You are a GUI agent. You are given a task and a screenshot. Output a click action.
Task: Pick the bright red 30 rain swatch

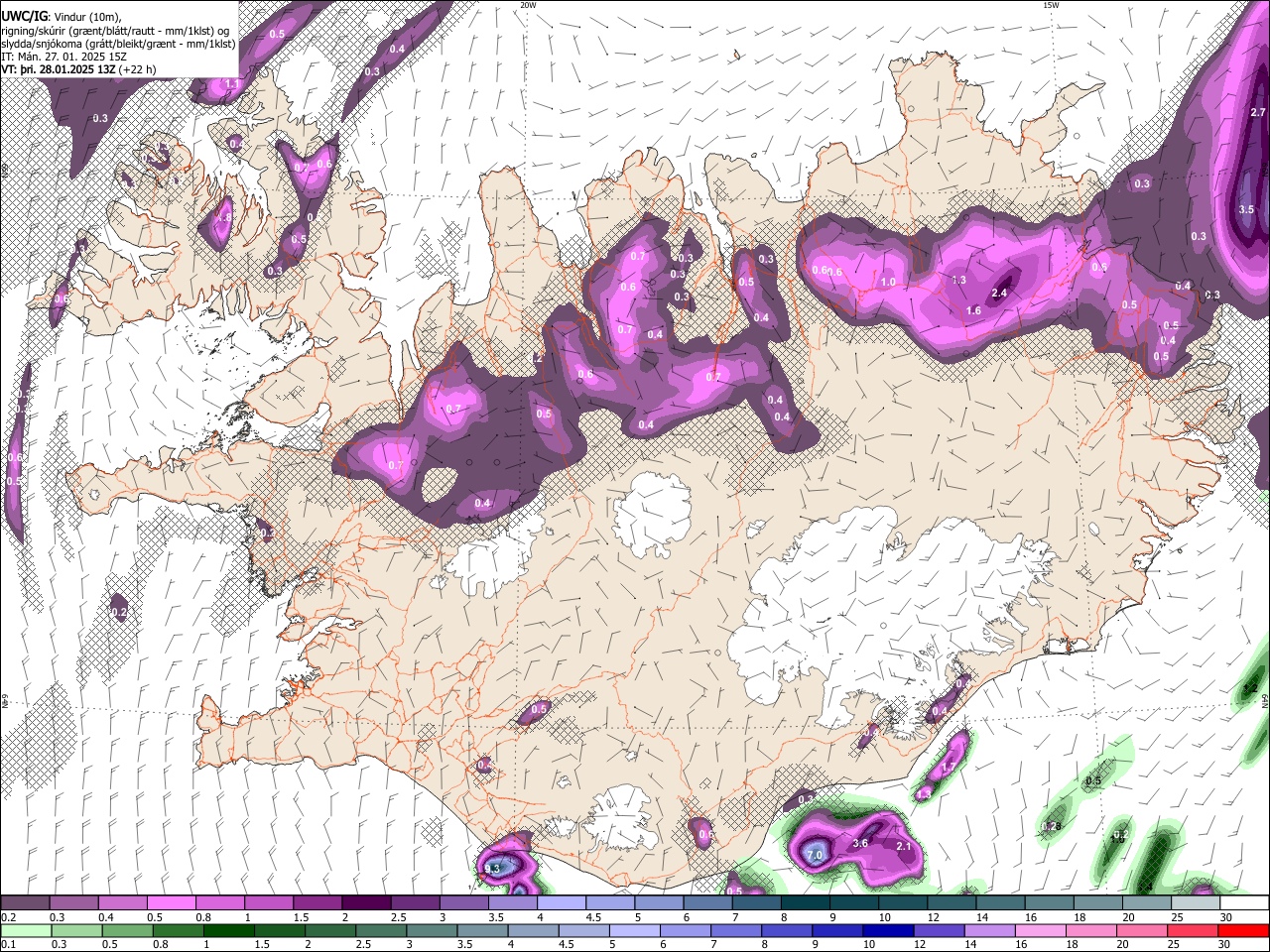point(1243,930)
